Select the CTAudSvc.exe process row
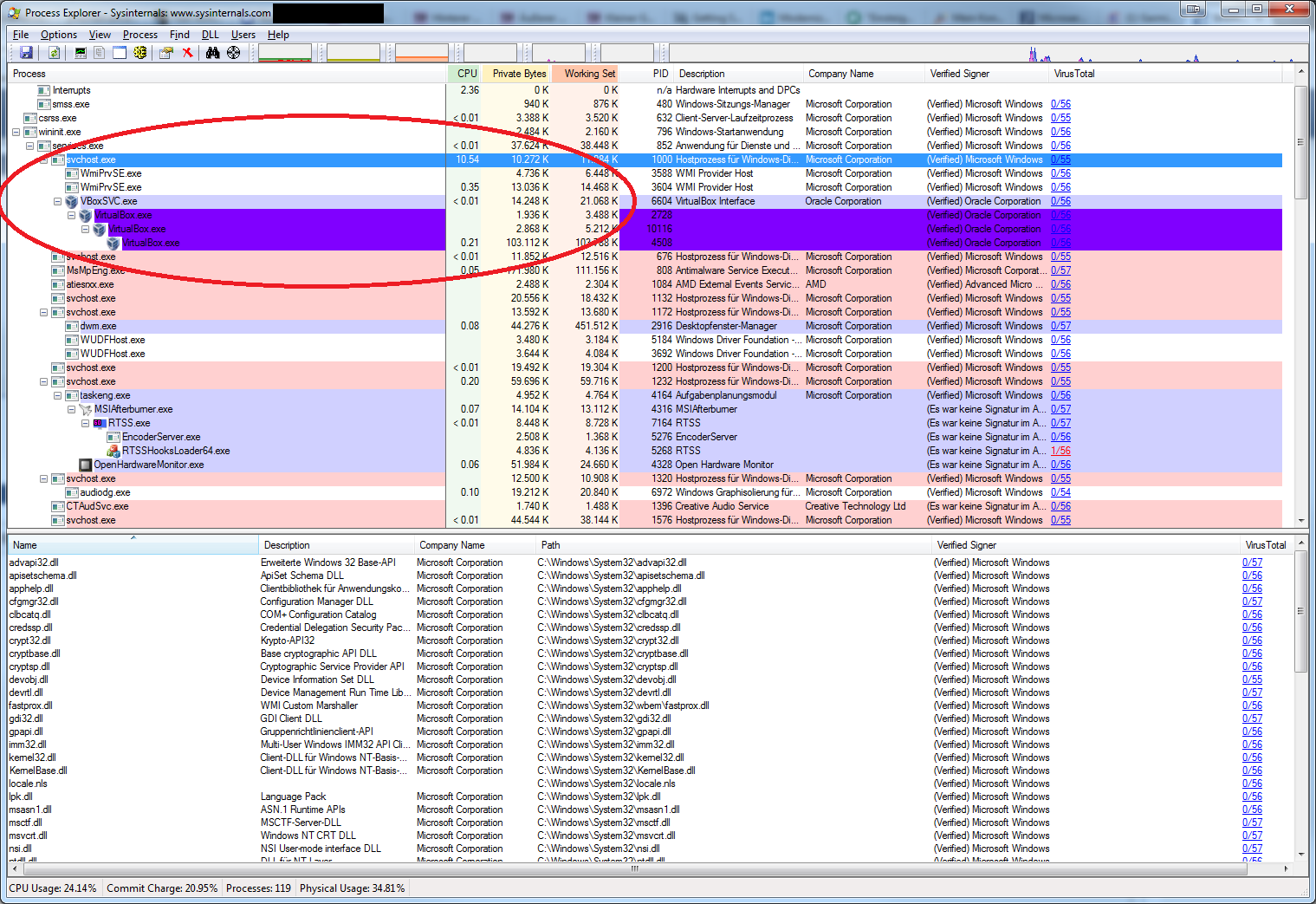 coord(645,506)
